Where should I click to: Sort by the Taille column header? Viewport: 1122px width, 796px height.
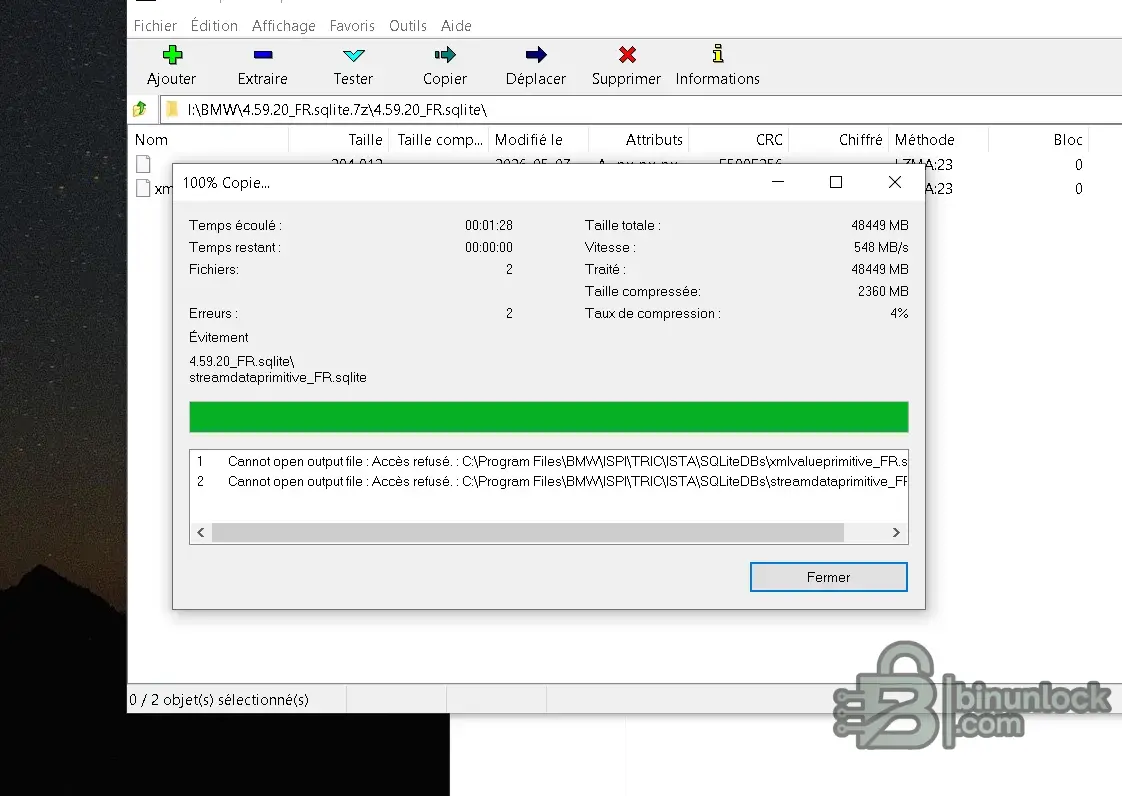point(339,140)
